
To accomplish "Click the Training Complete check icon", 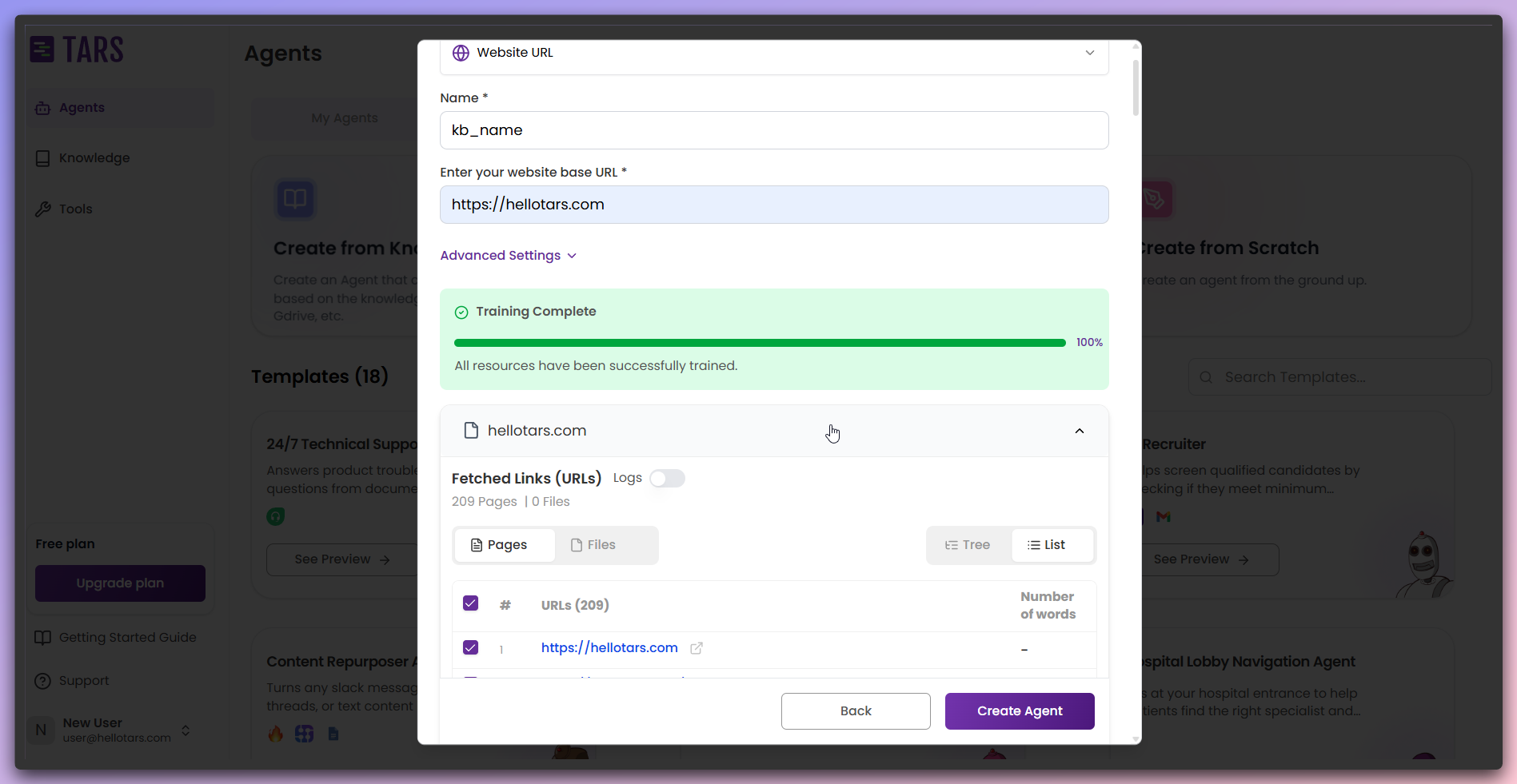I will [461, 312].
